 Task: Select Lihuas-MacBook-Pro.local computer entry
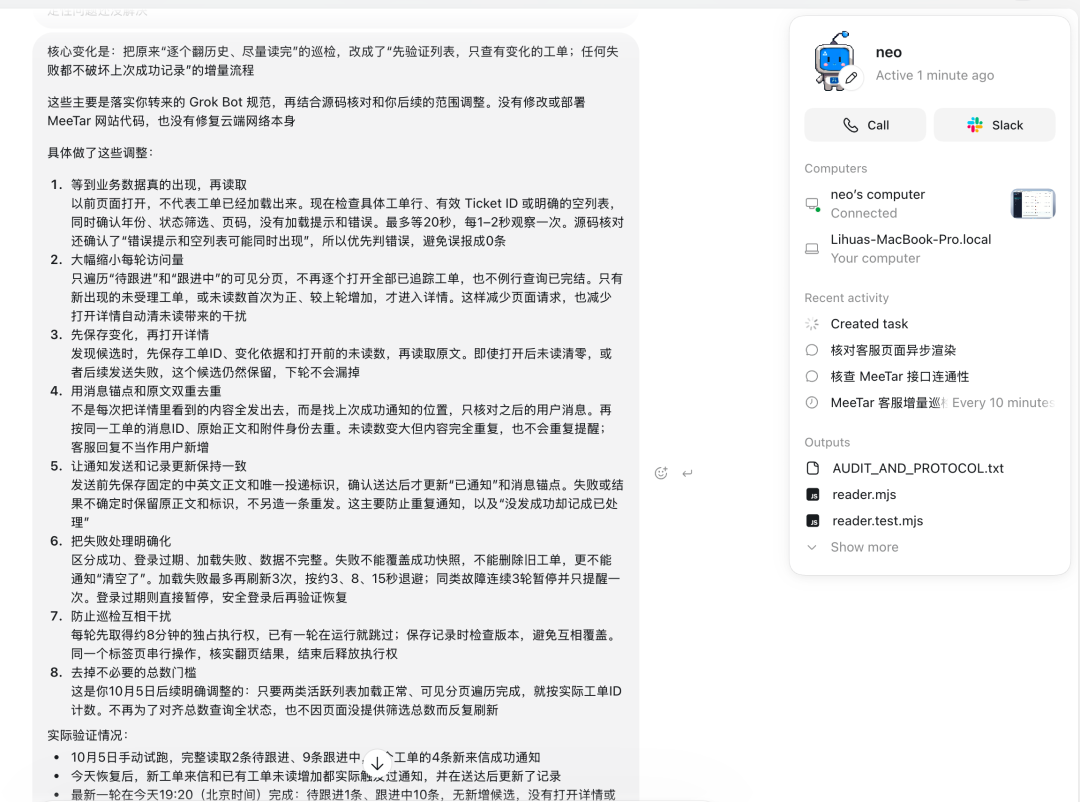tap(930, 249)
